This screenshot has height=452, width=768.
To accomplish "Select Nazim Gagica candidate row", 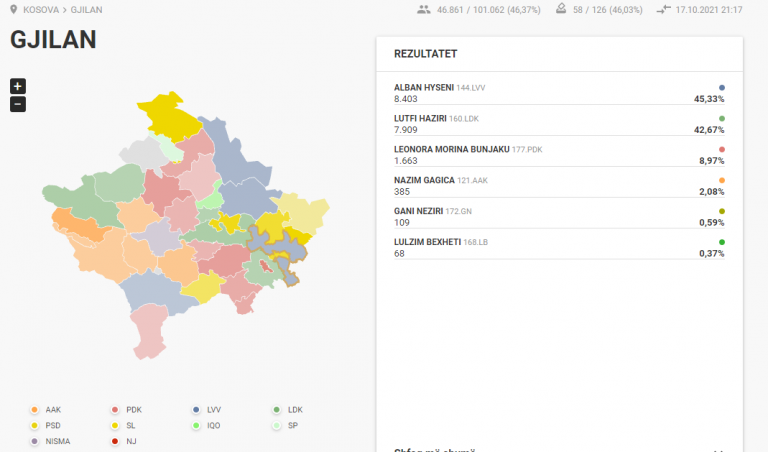I will pos(559,186).
